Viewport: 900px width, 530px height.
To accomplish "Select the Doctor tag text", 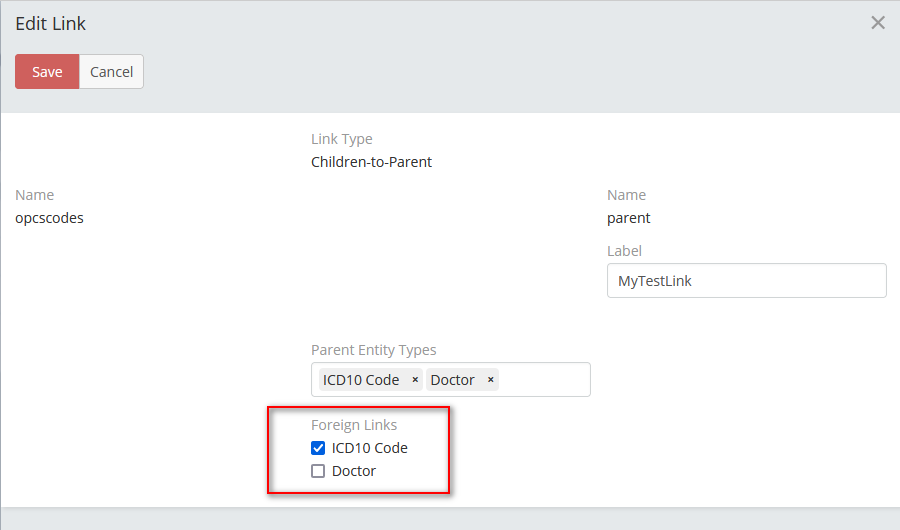I will 452,380.
